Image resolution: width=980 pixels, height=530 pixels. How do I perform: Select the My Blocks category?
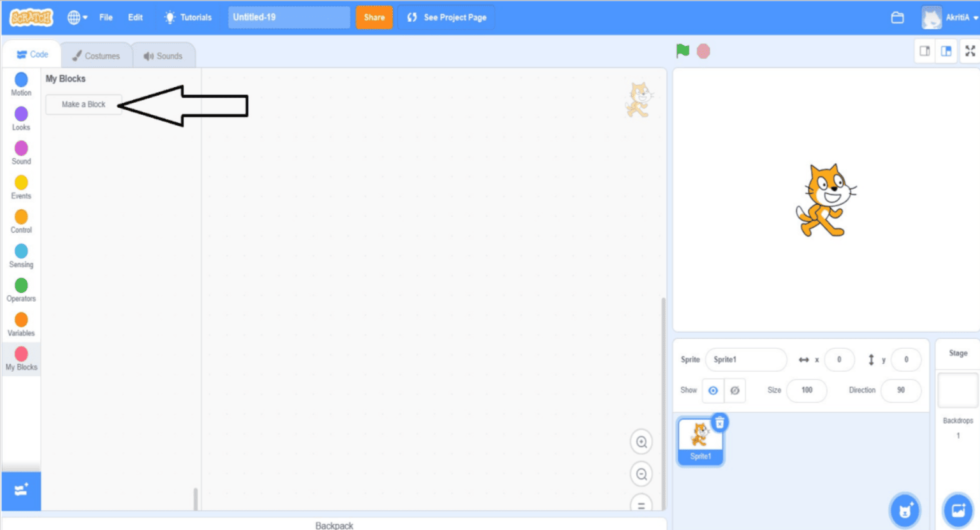21,359
